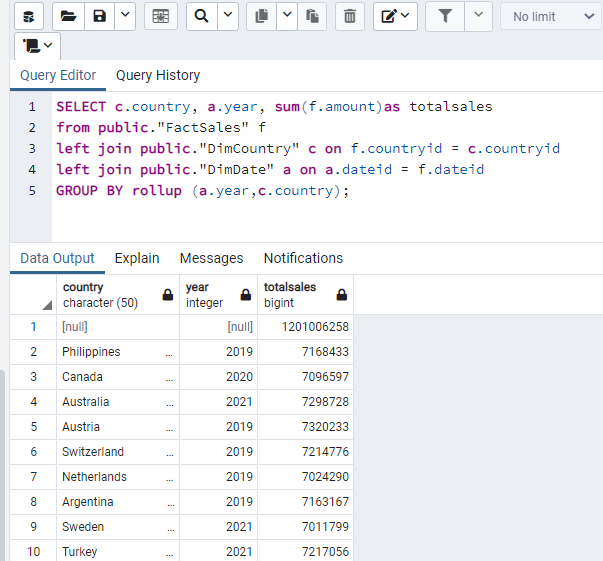603x561 pixels.
Task: Open the Messages tab
Action: point(212,258)
